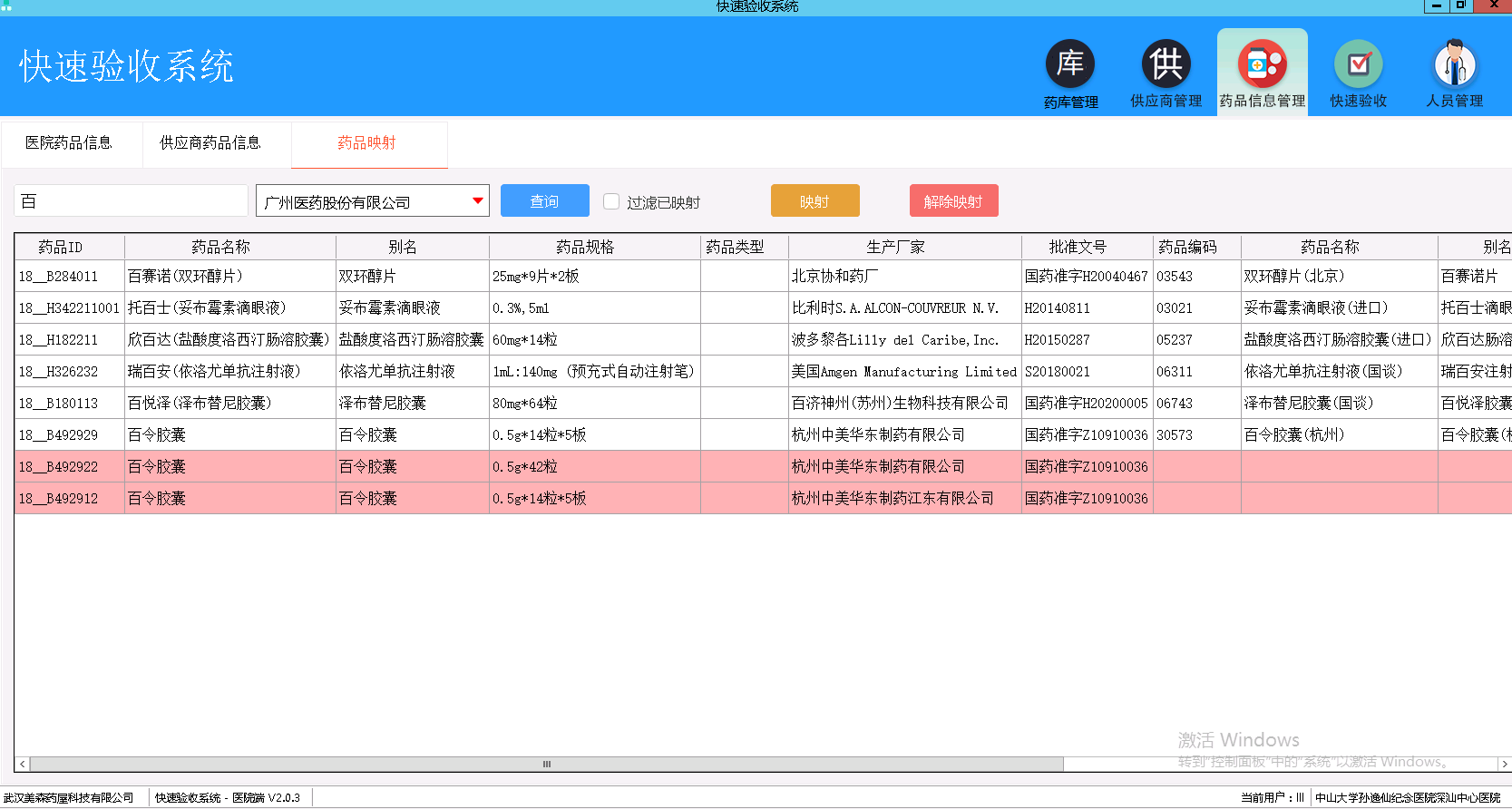Select row 18__B284011
The width and height of the screenshot is (1512, 809).
point(764,276)
